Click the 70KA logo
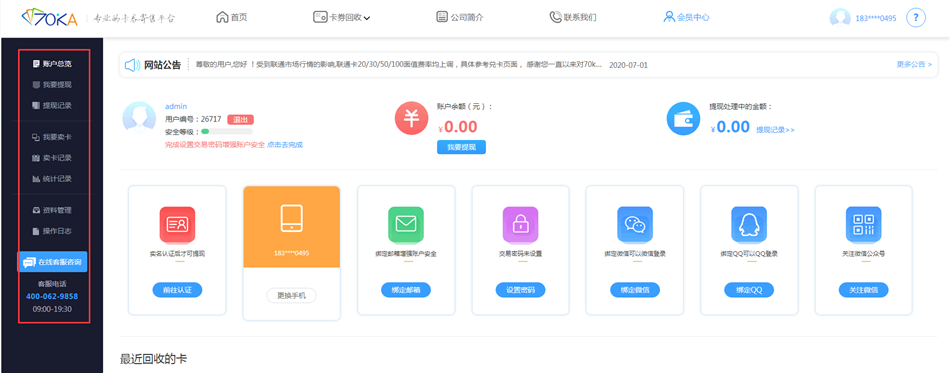Screen dimensions: 950x373 pos(50,18)
